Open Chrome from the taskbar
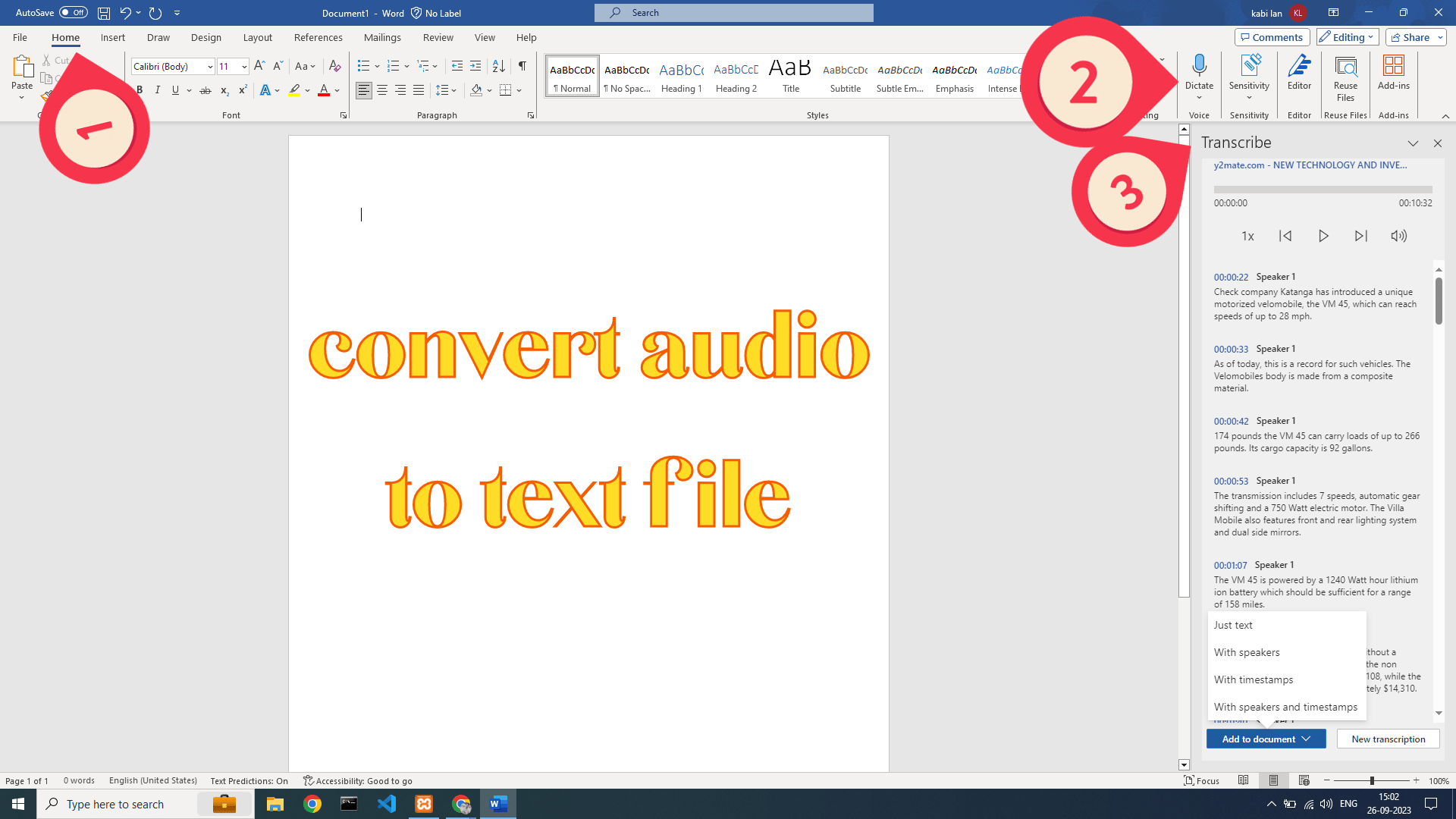This screenshot has width=1456, height=819. (312, 803)
